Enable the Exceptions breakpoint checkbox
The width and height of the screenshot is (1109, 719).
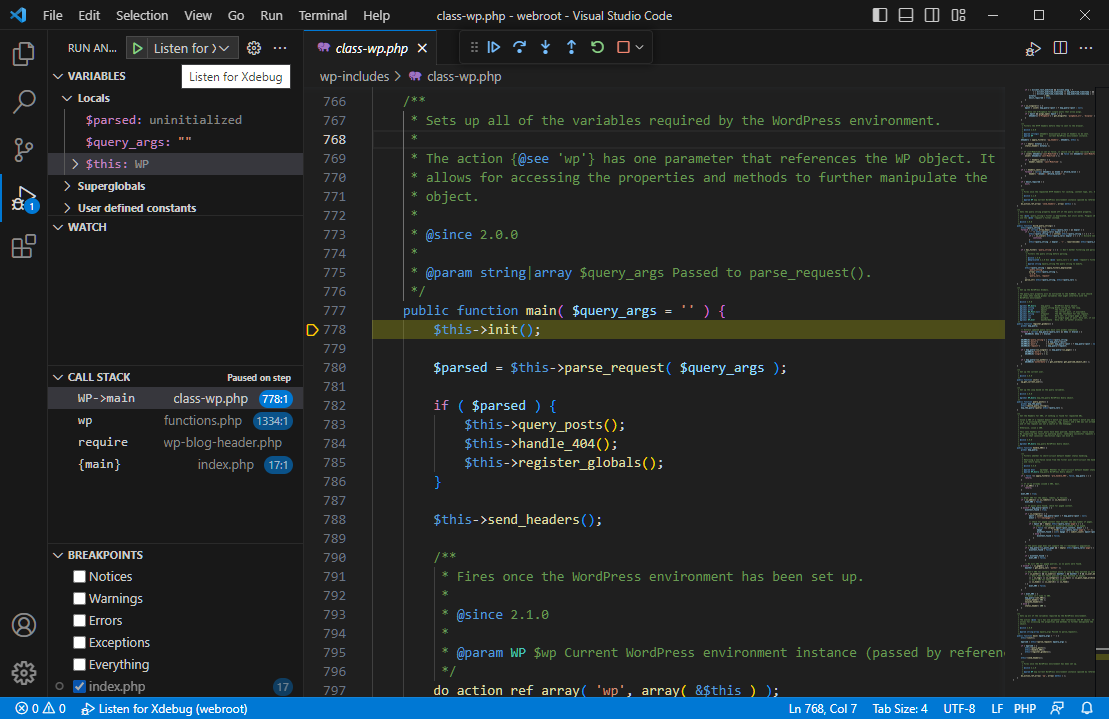pyautogui.click(x=79, y=642)
